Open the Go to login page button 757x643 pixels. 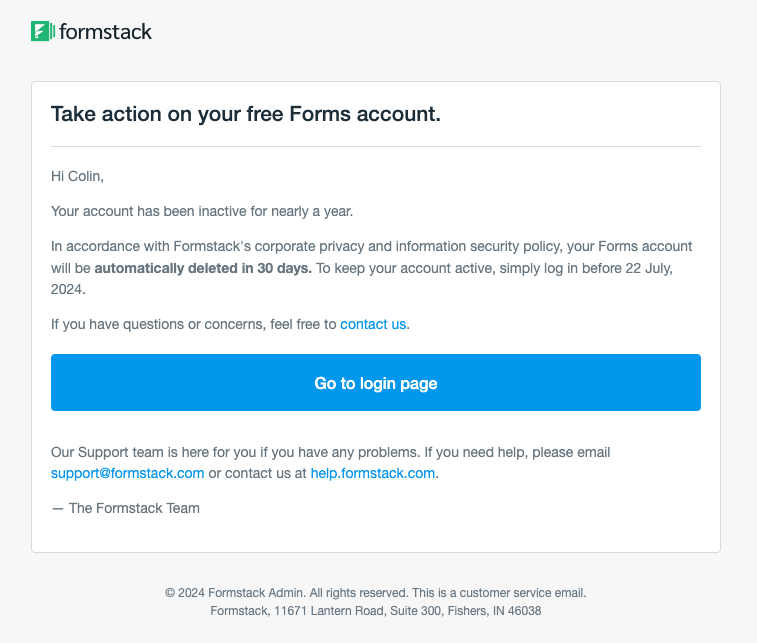pos(375,383)
